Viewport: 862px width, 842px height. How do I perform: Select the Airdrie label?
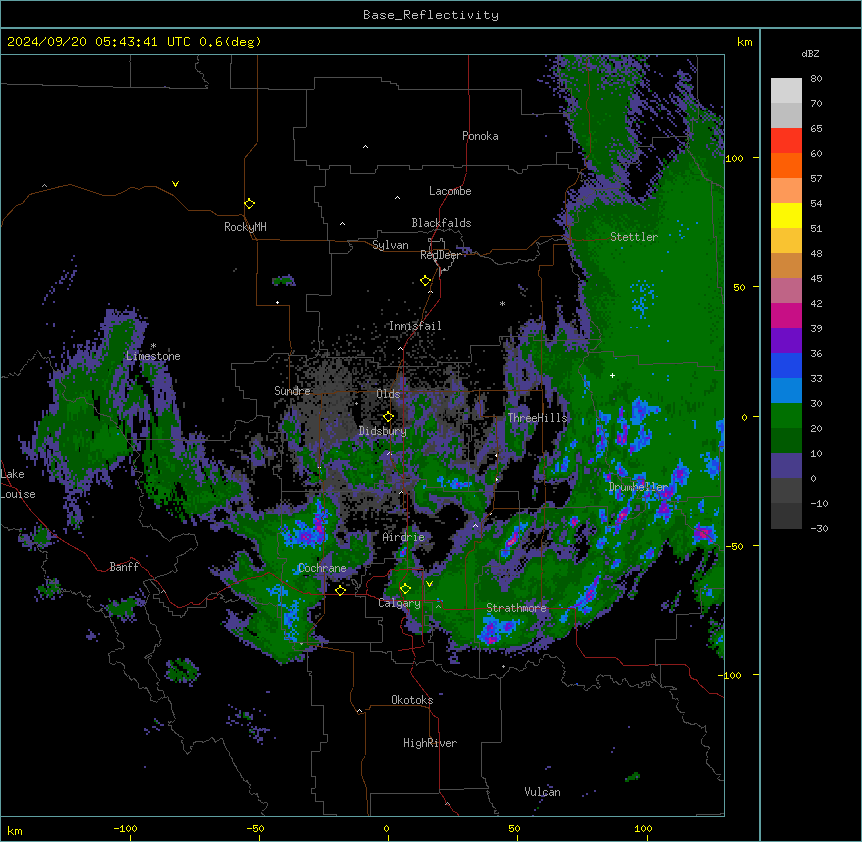tap(404, 537)
